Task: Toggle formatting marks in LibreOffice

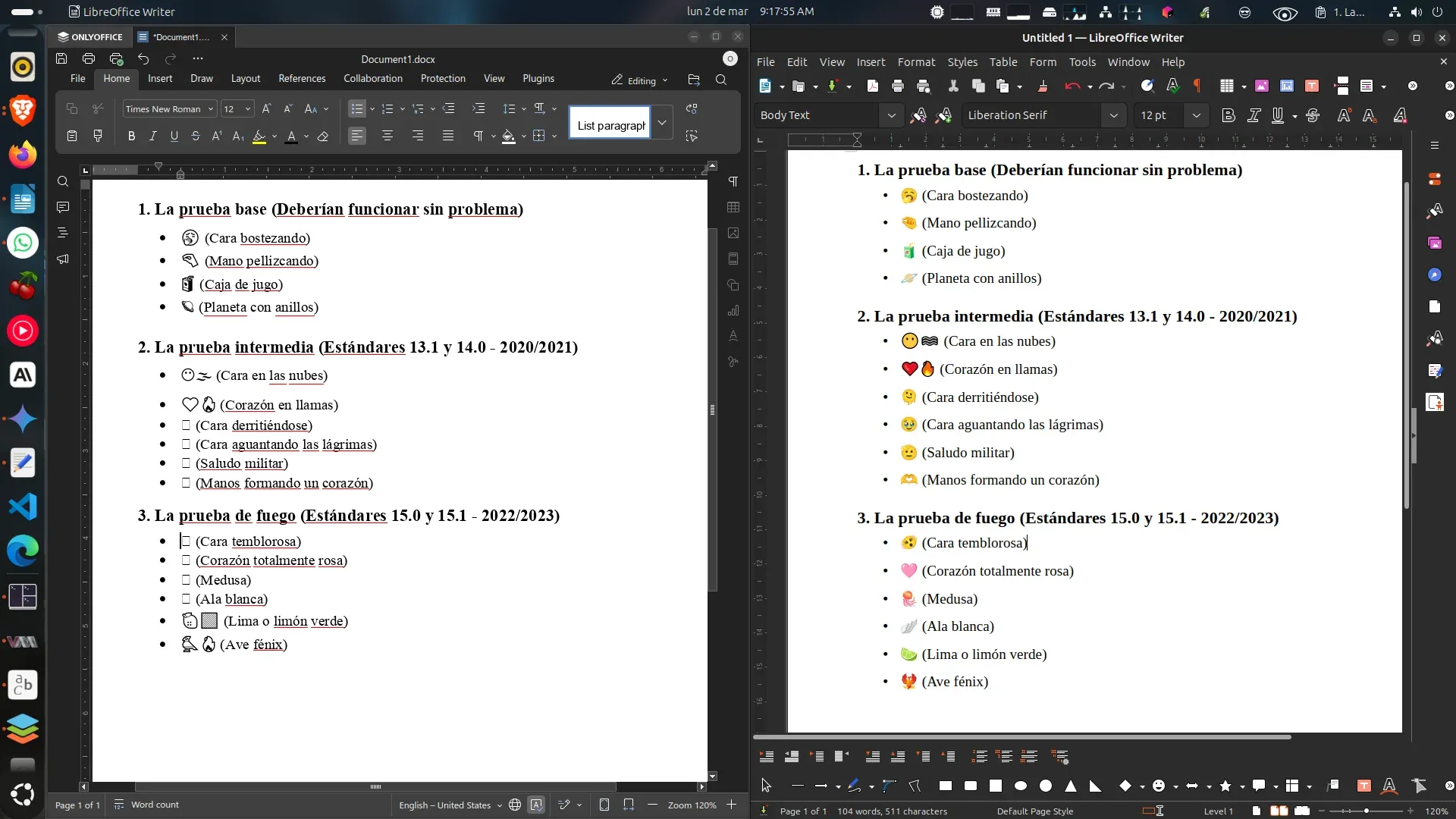Action: coord(1197,86)
